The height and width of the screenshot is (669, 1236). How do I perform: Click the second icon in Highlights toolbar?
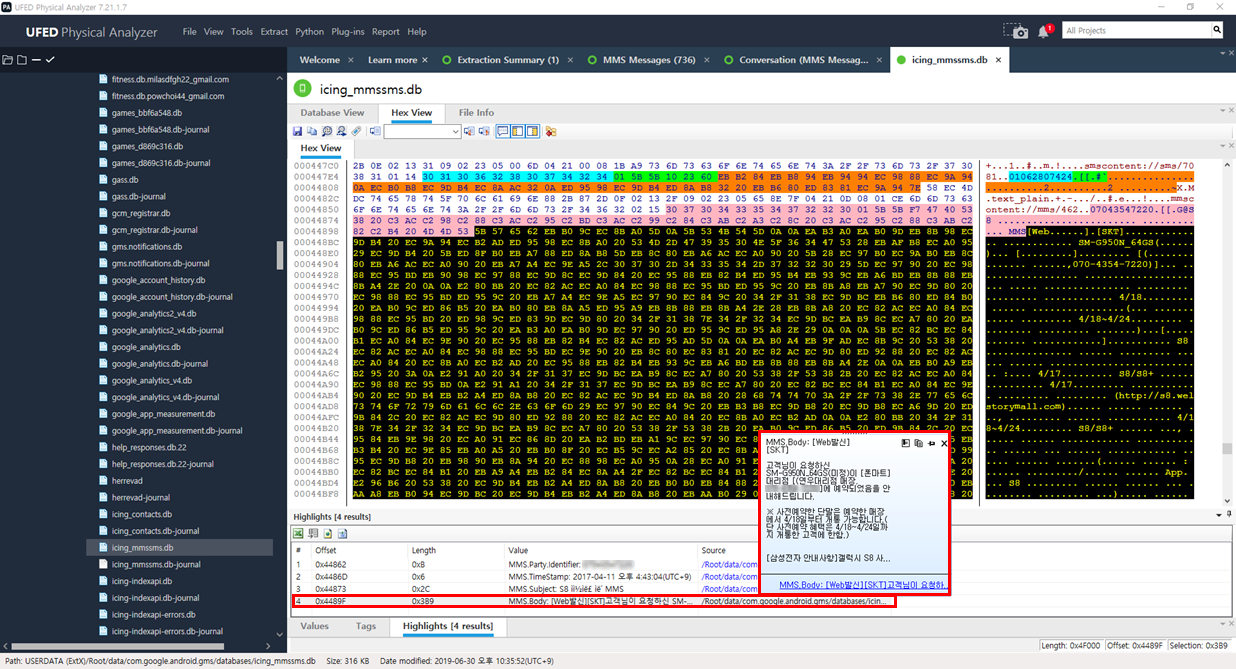[312, 534]
